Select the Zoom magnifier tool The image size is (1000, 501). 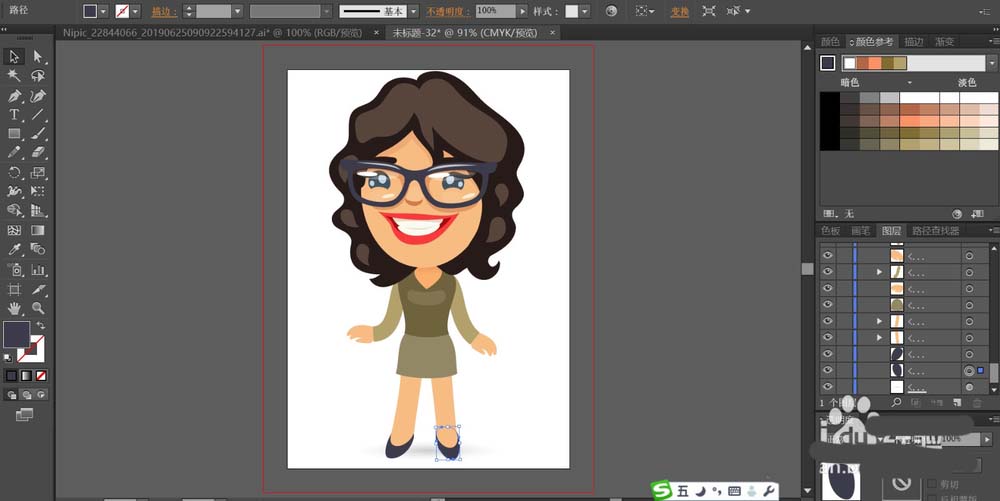[38, 308]
